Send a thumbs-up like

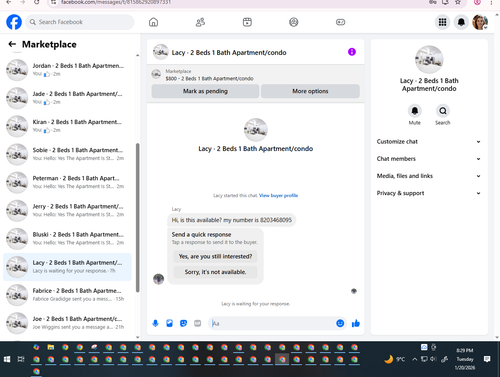(356, 323)
